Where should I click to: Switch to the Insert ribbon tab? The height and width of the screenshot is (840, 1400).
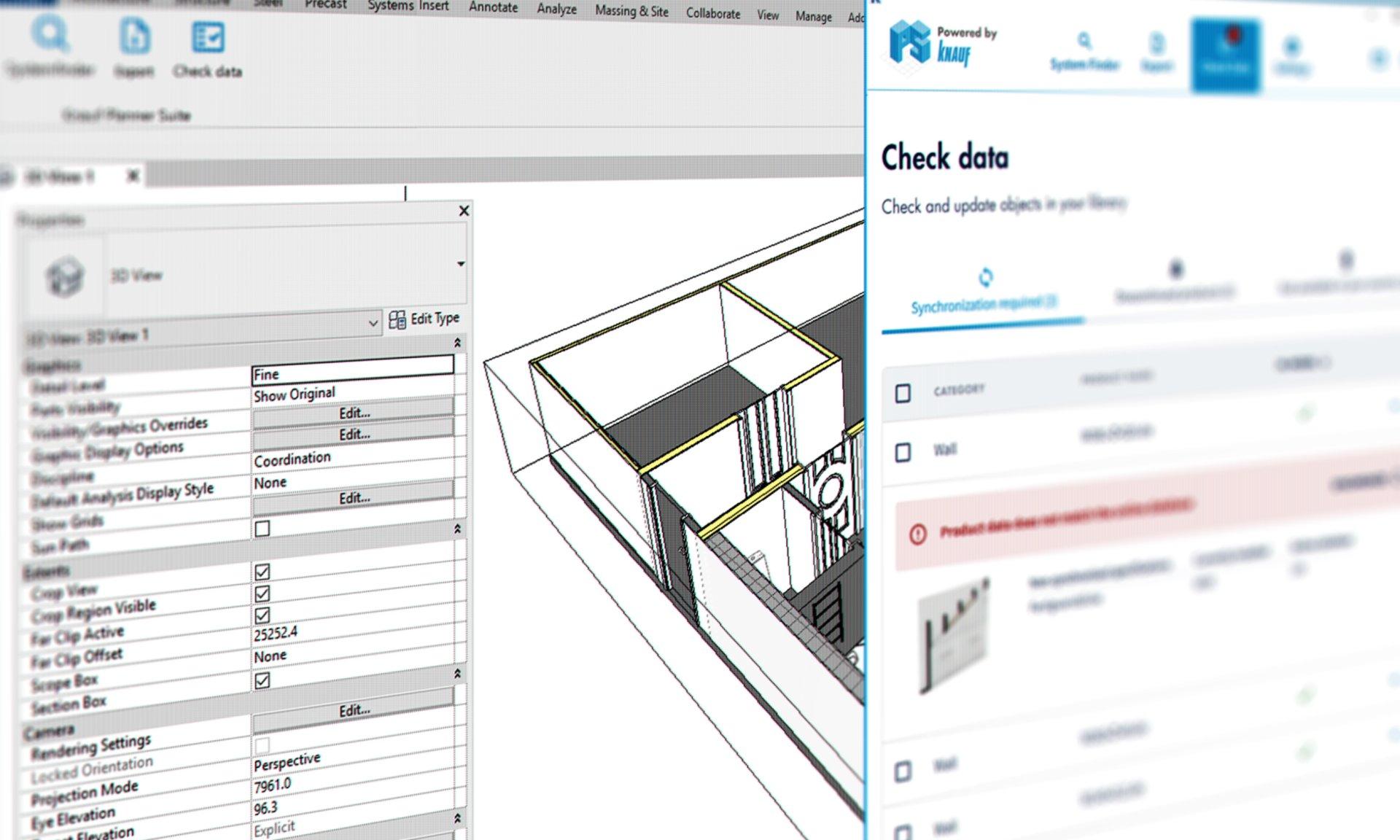tap(434, 7)
